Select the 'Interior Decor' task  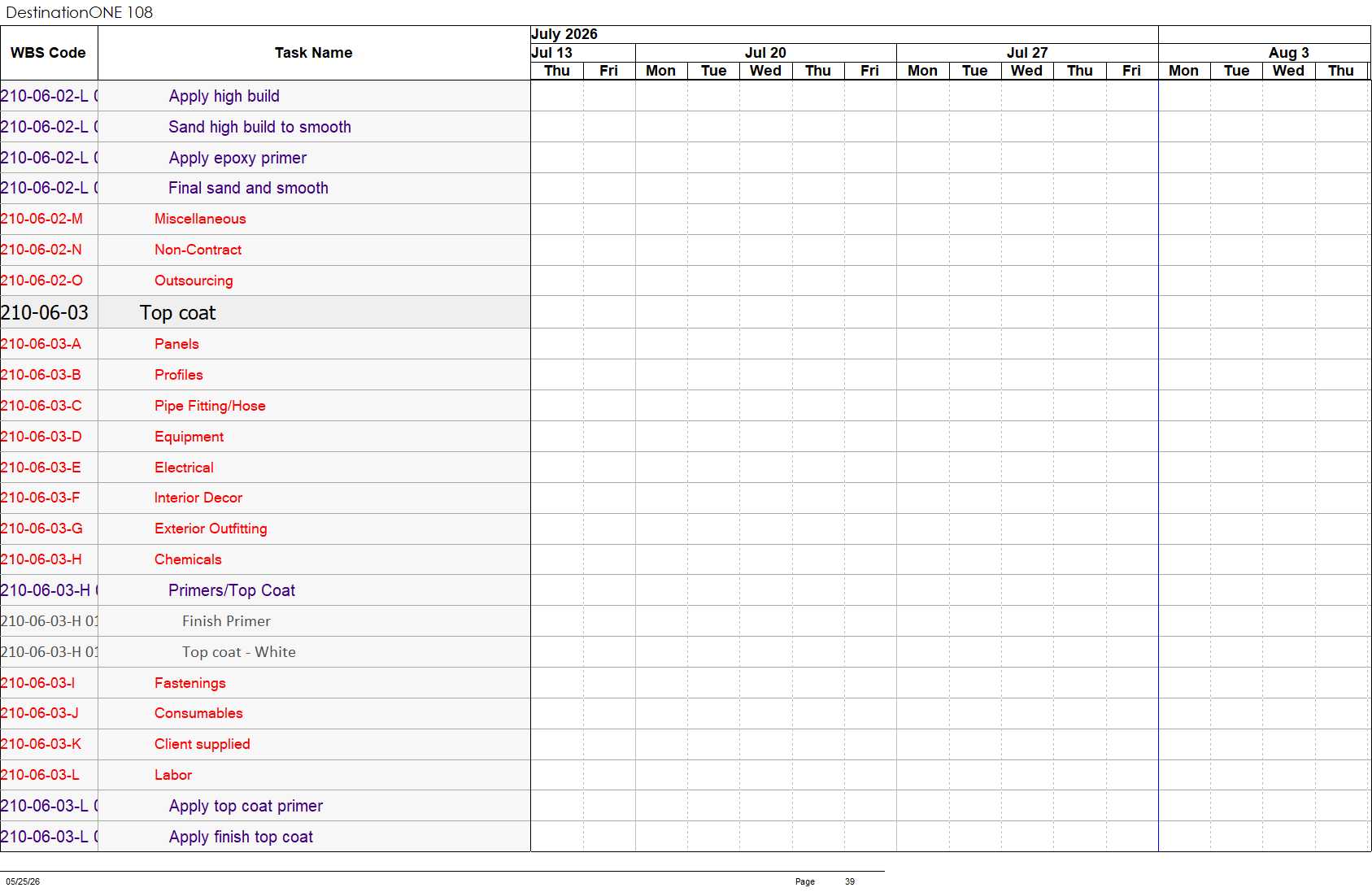pyautogui.click(x=198, y=498)
